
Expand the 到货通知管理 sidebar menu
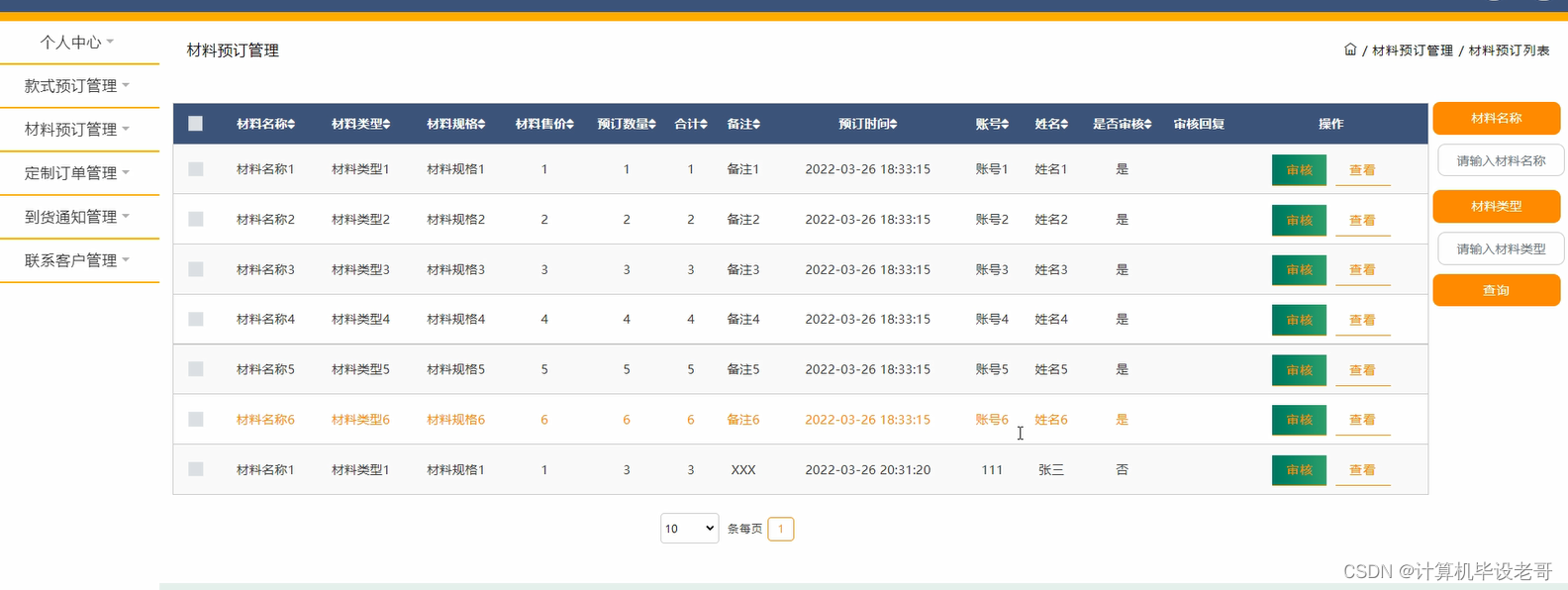(x=78, y=216)
